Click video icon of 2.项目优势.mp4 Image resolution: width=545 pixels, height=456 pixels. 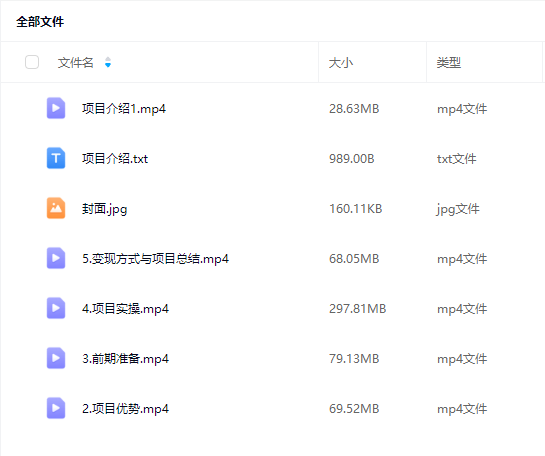point(56,408)
